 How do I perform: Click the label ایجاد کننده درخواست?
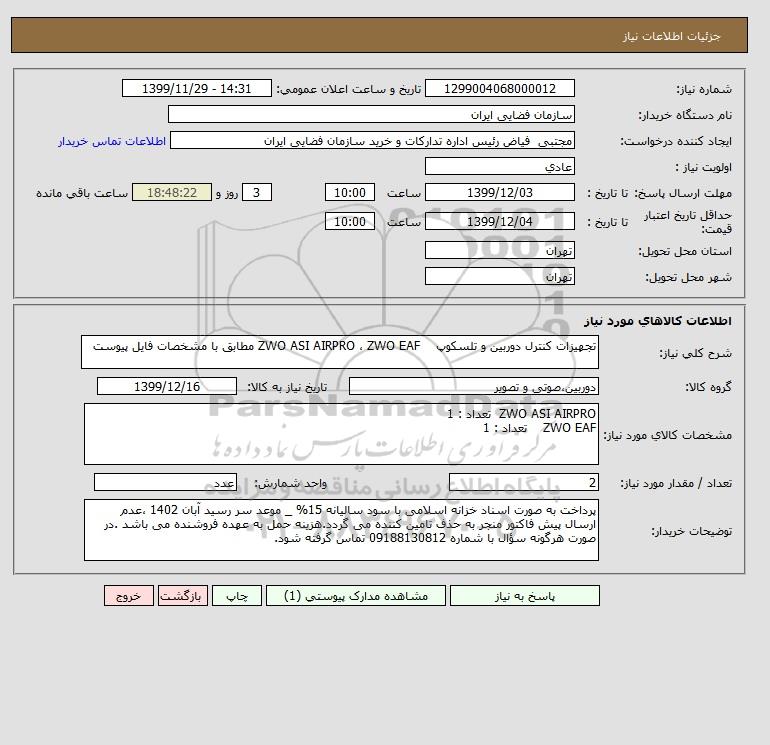point(676,141)
